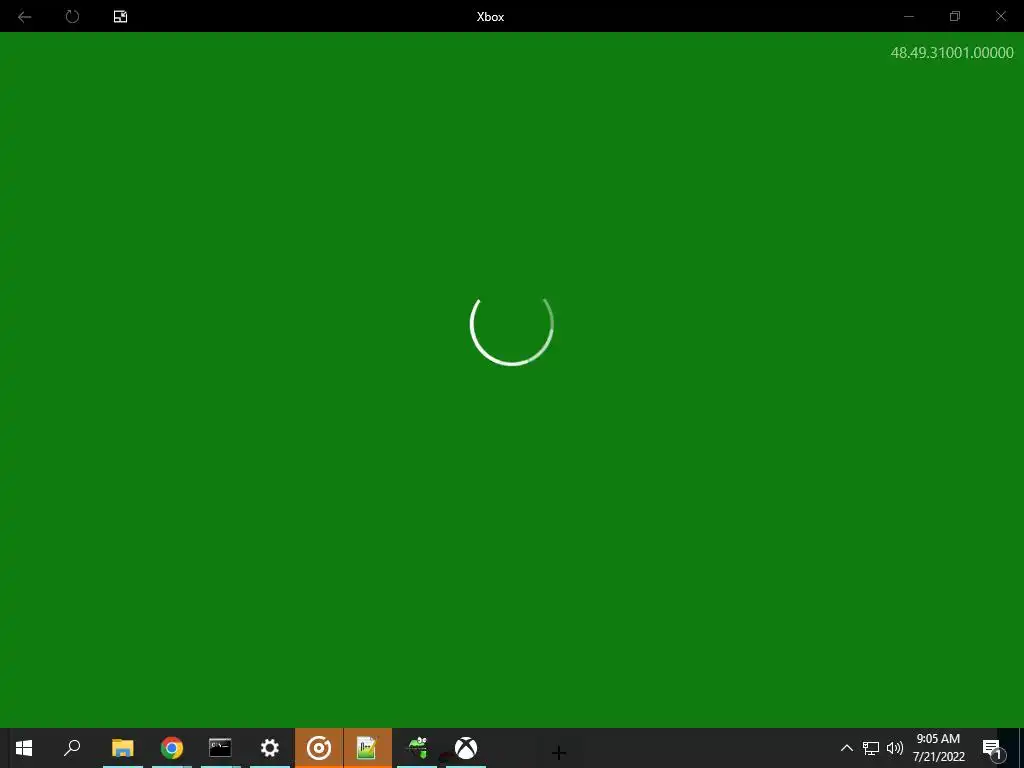Switch to the green frog app icon
Screen dimensions: 1024x768
tap(417, 748)
